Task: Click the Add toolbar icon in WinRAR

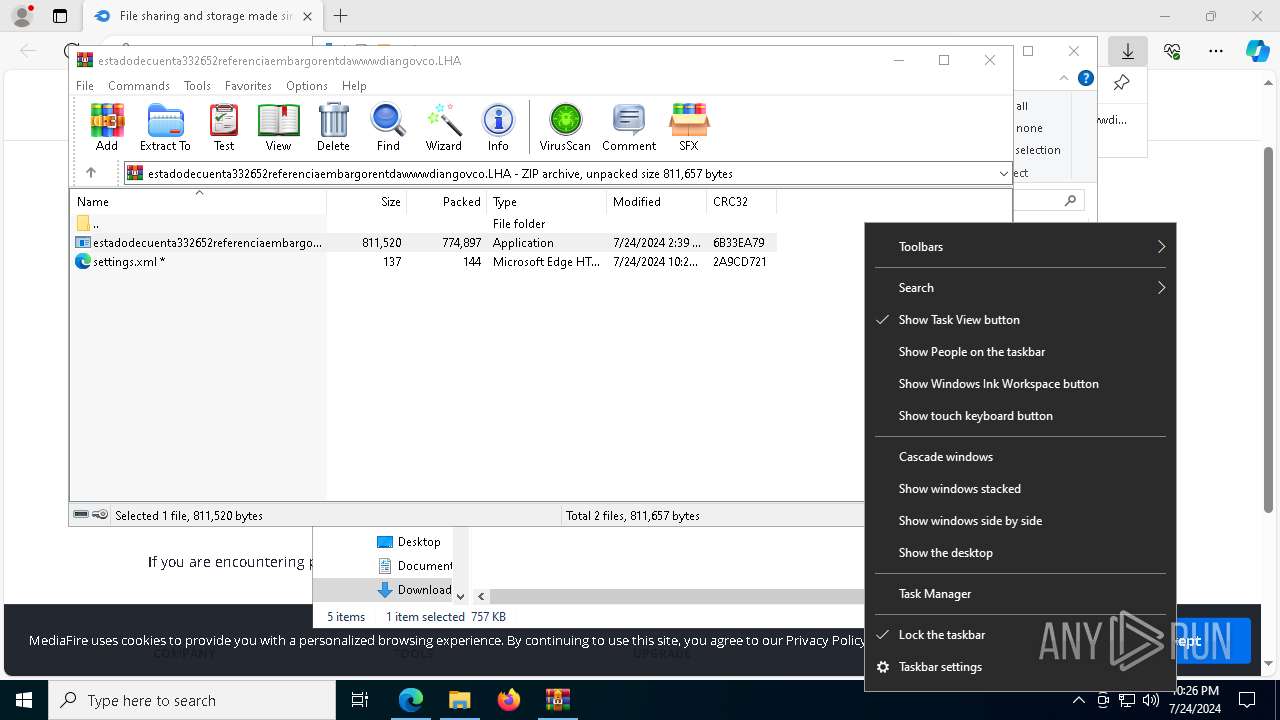Action: click(107, 127)
